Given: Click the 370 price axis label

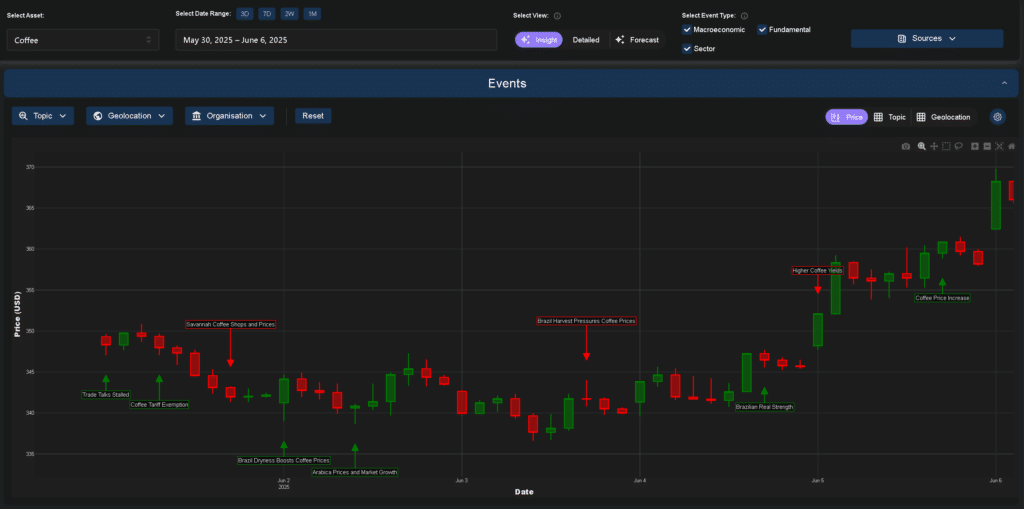Looking at the screenshot, I should click(30, 167).
